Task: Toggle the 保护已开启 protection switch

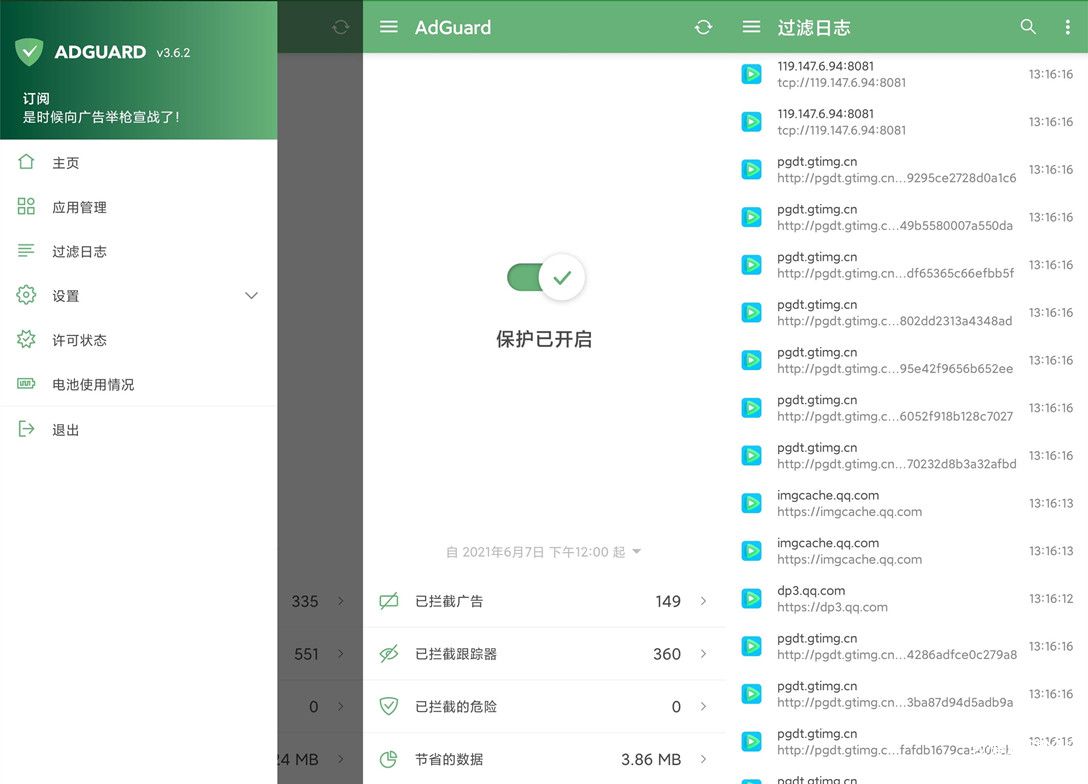Action: (x=545, y=277)
